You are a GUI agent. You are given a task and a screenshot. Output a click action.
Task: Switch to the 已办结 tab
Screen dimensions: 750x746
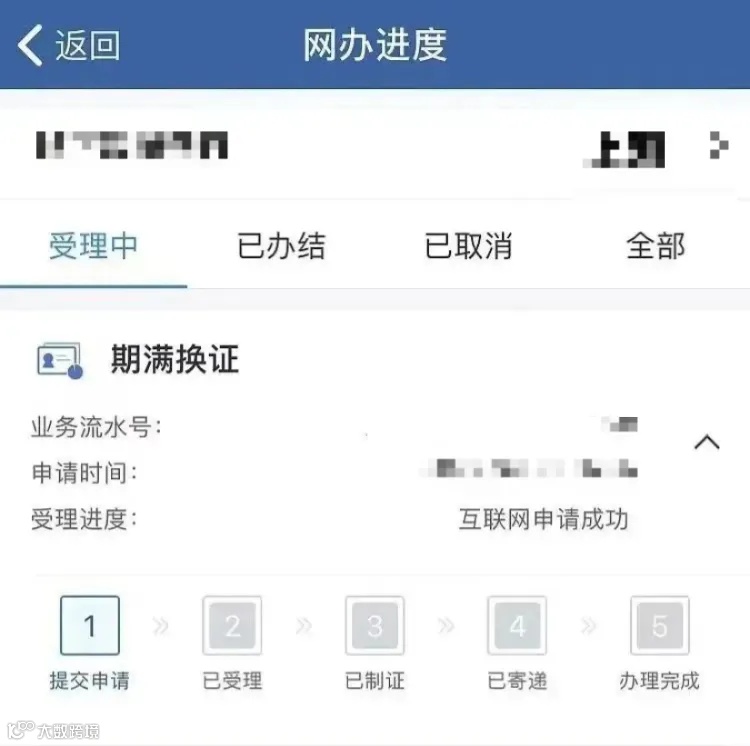(281, 246)
